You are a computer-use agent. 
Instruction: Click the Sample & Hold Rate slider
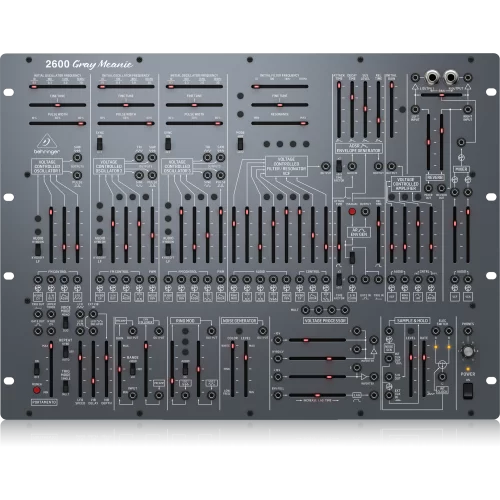(x=424, y=369)
